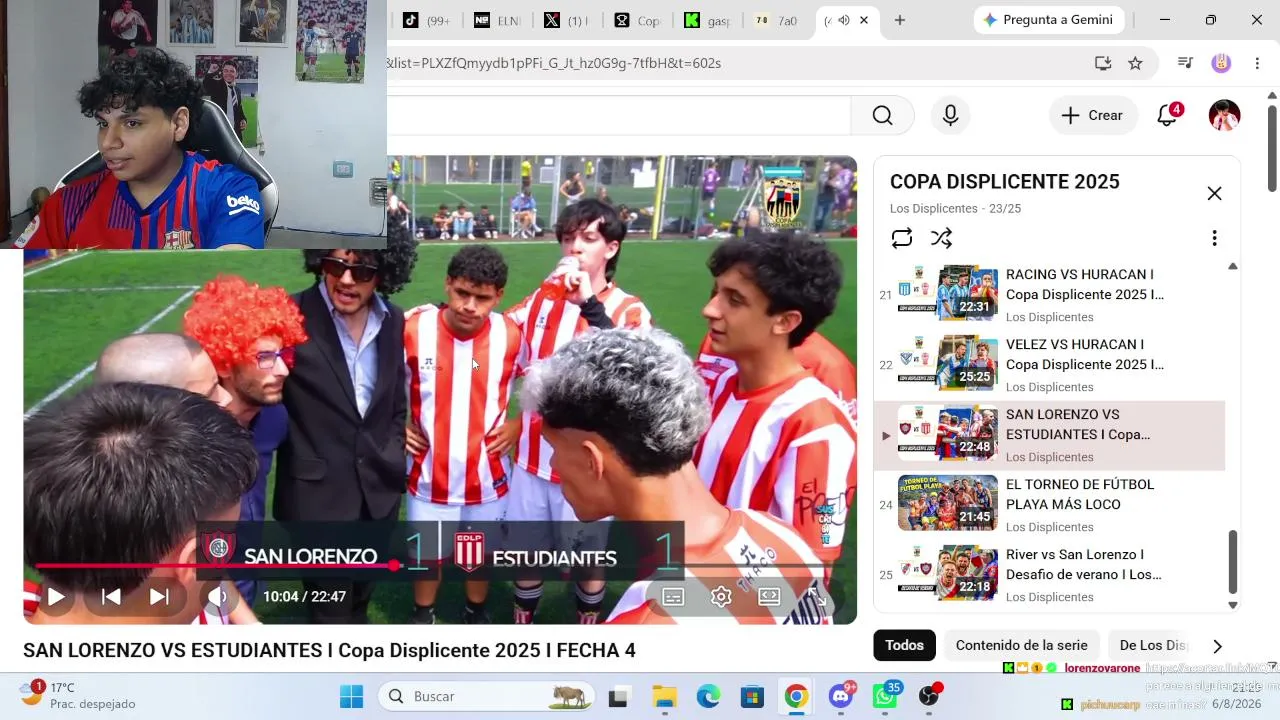Skip to the previous playlist video

pyautogui.click(x=111, y=597)
